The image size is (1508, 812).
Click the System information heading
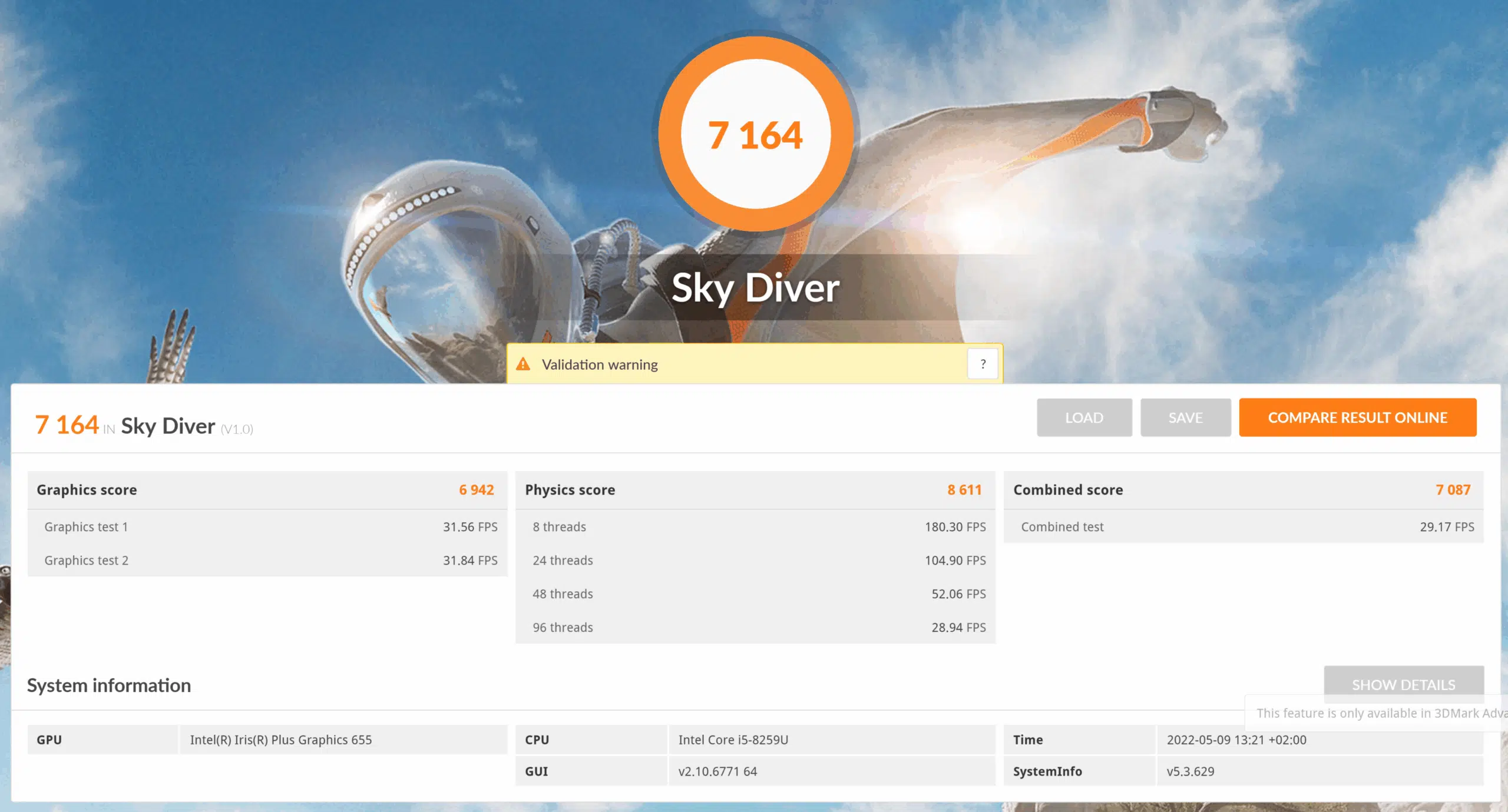(x=109, y=685)
